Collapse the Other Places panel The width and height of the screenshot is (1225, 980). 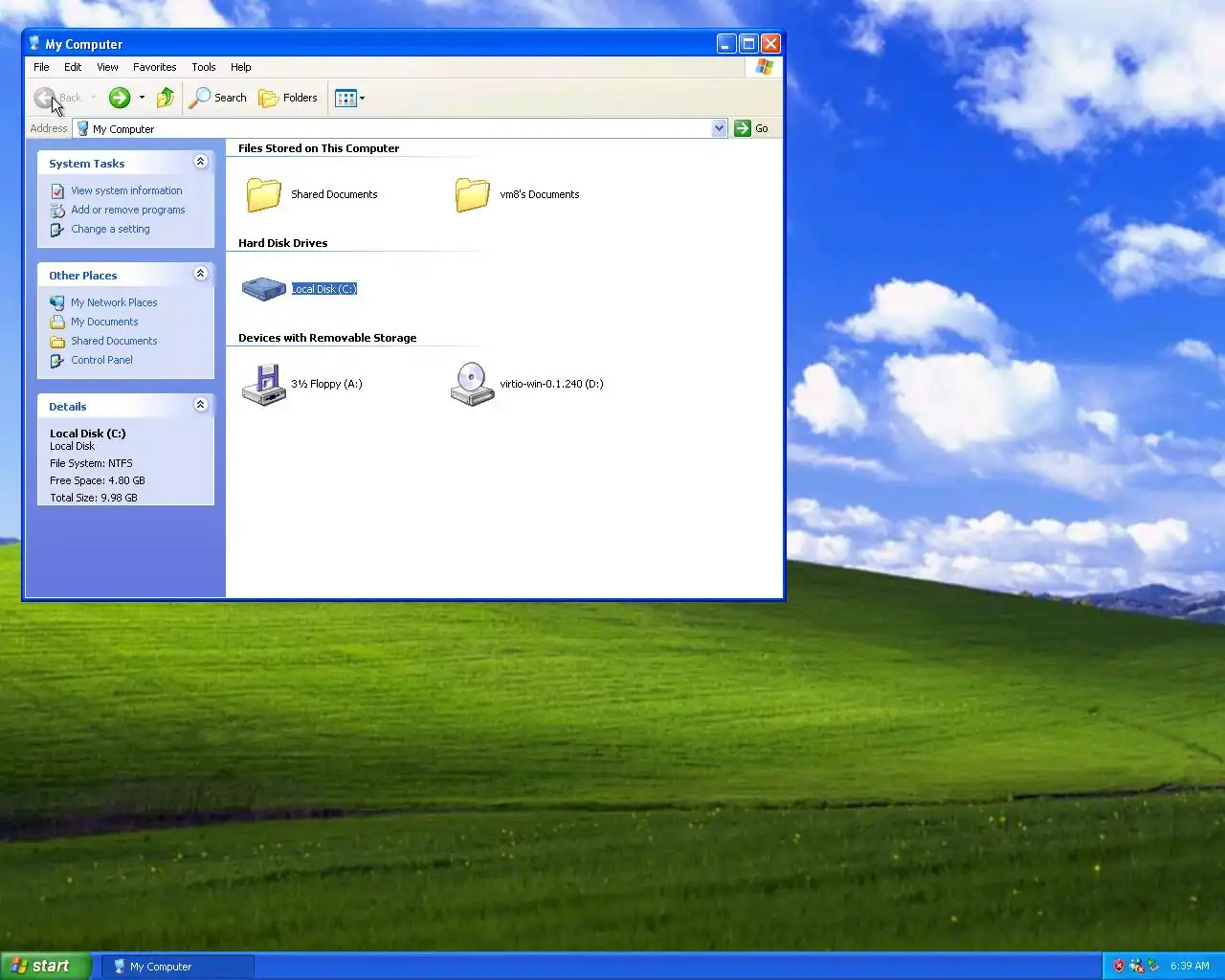point(200,274)
